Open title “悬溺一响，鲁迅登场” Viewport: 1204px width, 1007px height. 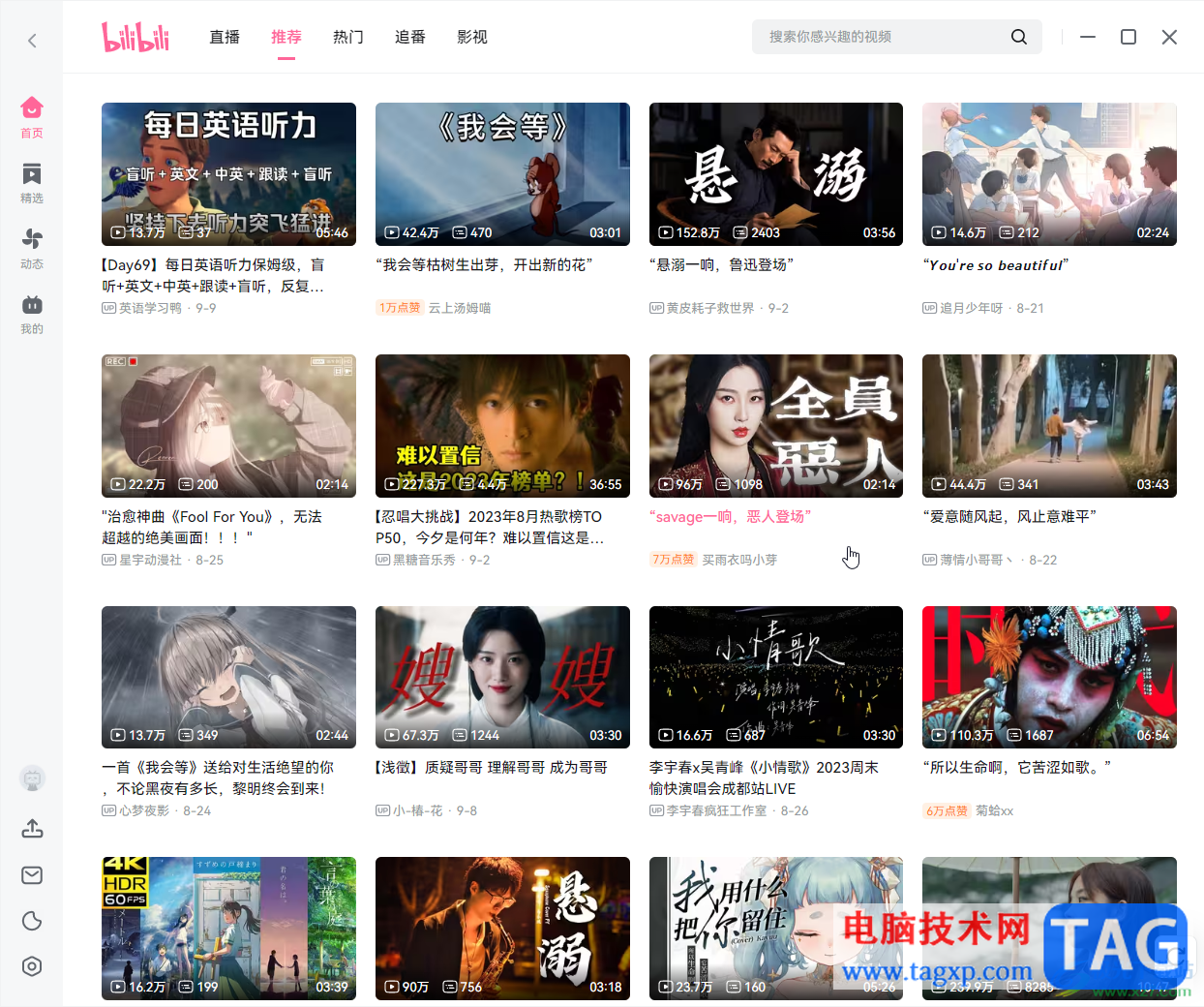721,265
